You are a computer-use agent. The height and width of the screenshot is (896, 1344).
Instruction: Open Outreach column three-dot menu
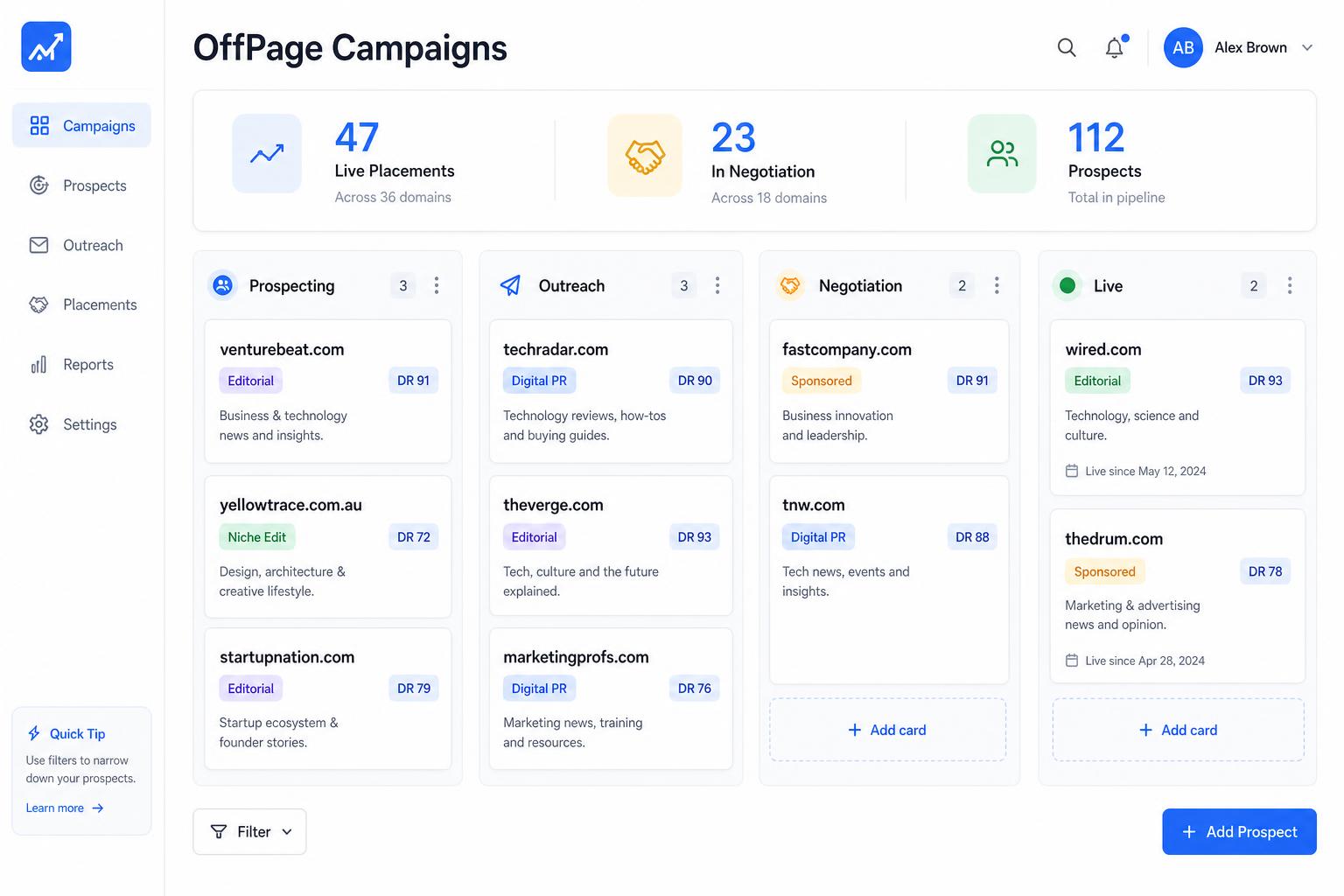tap(717, 285)
